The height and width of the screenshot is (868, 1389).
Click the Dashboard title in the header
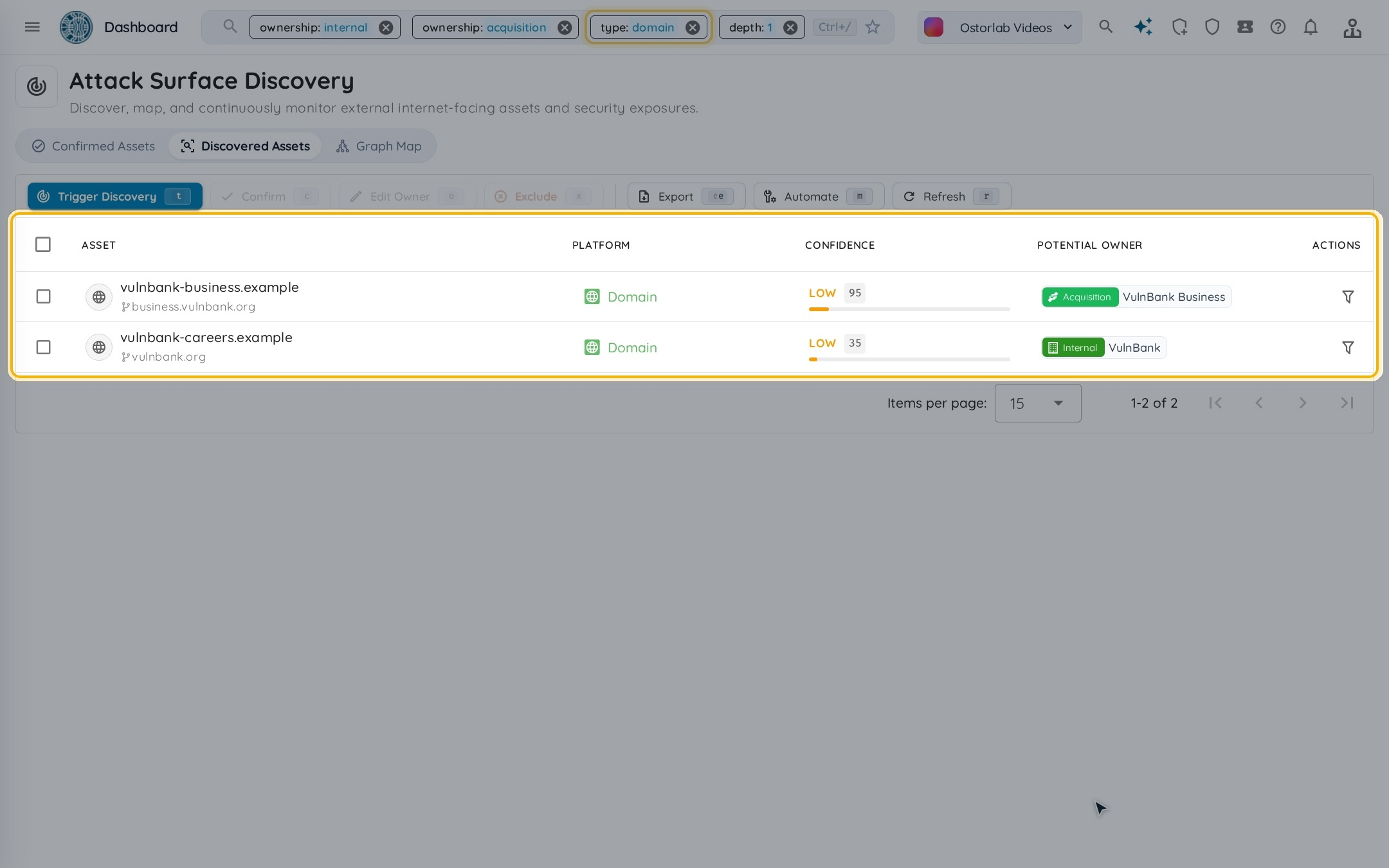141,27
